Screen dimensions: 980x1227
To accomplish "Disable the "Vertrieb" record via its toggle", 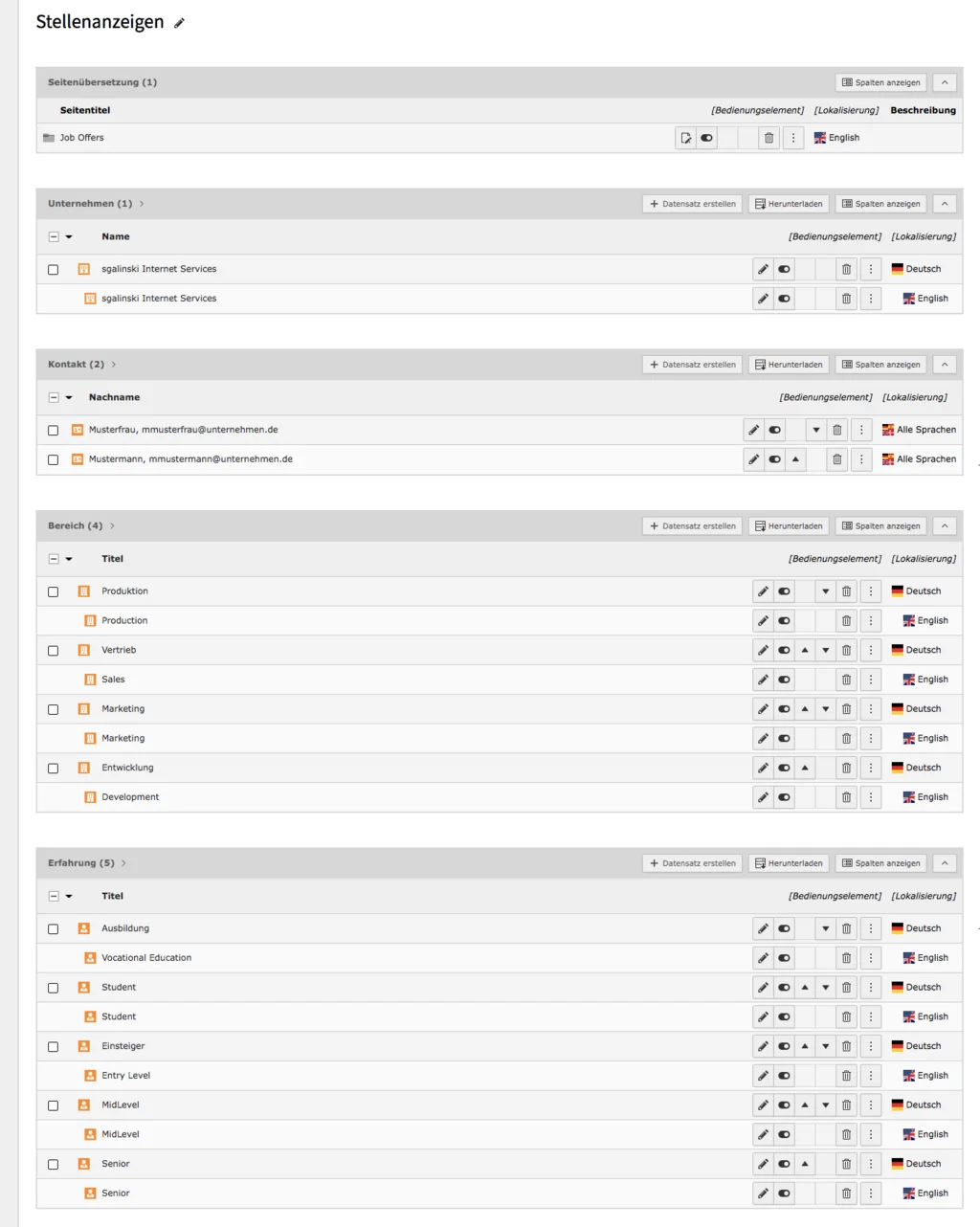I will (x=783, y=650).
